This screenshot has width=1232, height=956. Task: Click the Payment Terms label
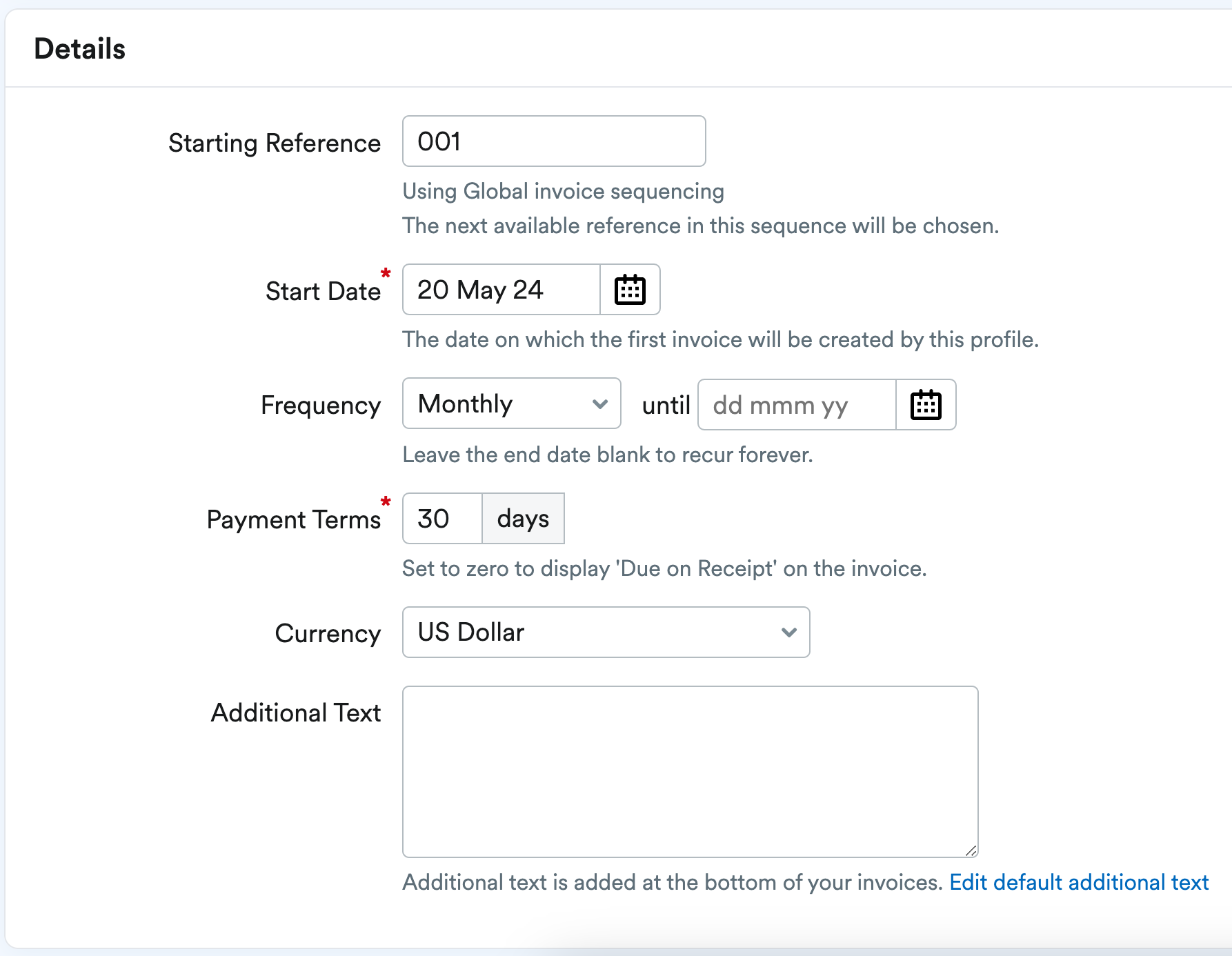(x=294, y=519)
